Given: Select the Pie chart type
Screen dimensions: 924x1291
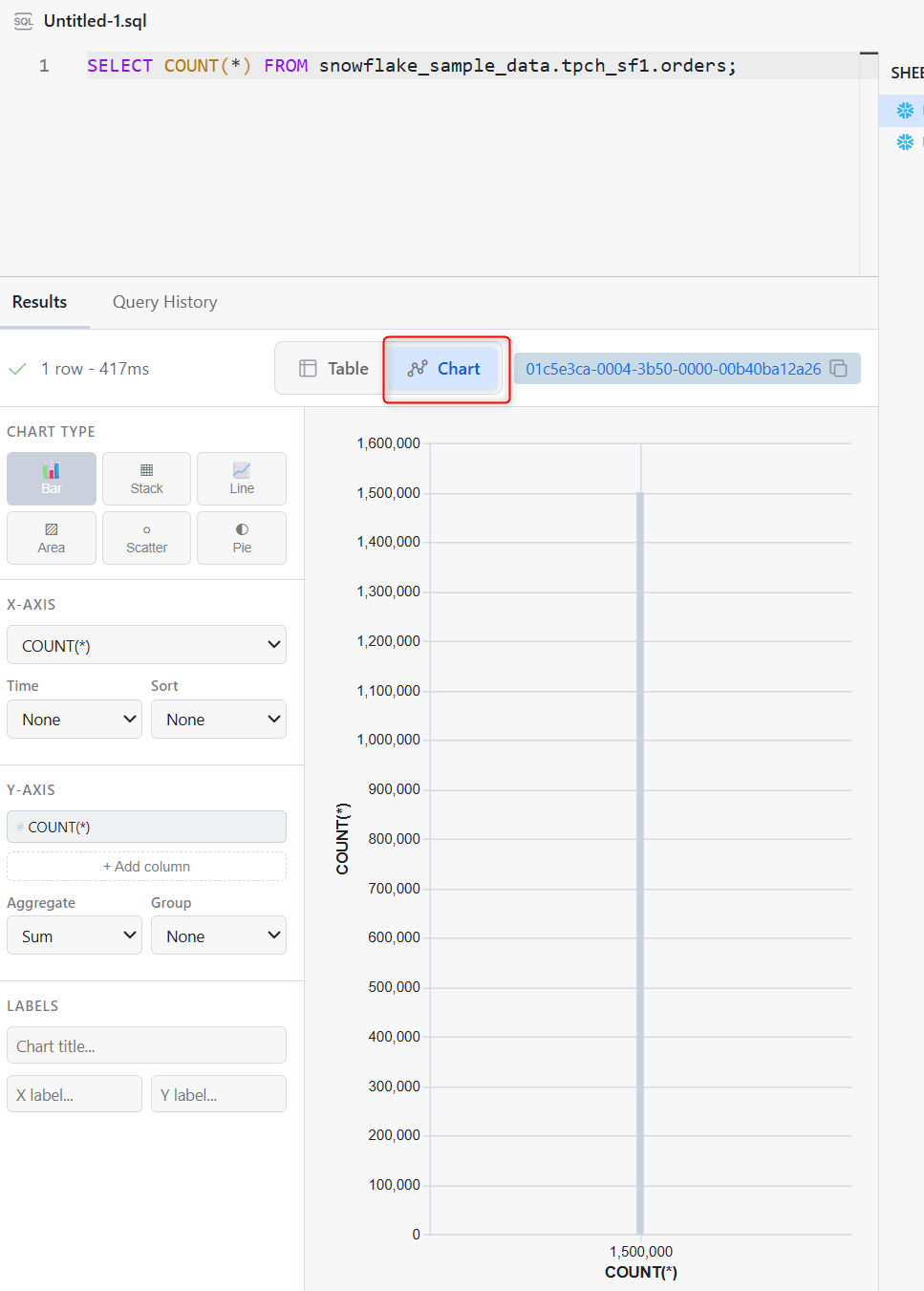Looking at the screenshot, I should (242, 538).
